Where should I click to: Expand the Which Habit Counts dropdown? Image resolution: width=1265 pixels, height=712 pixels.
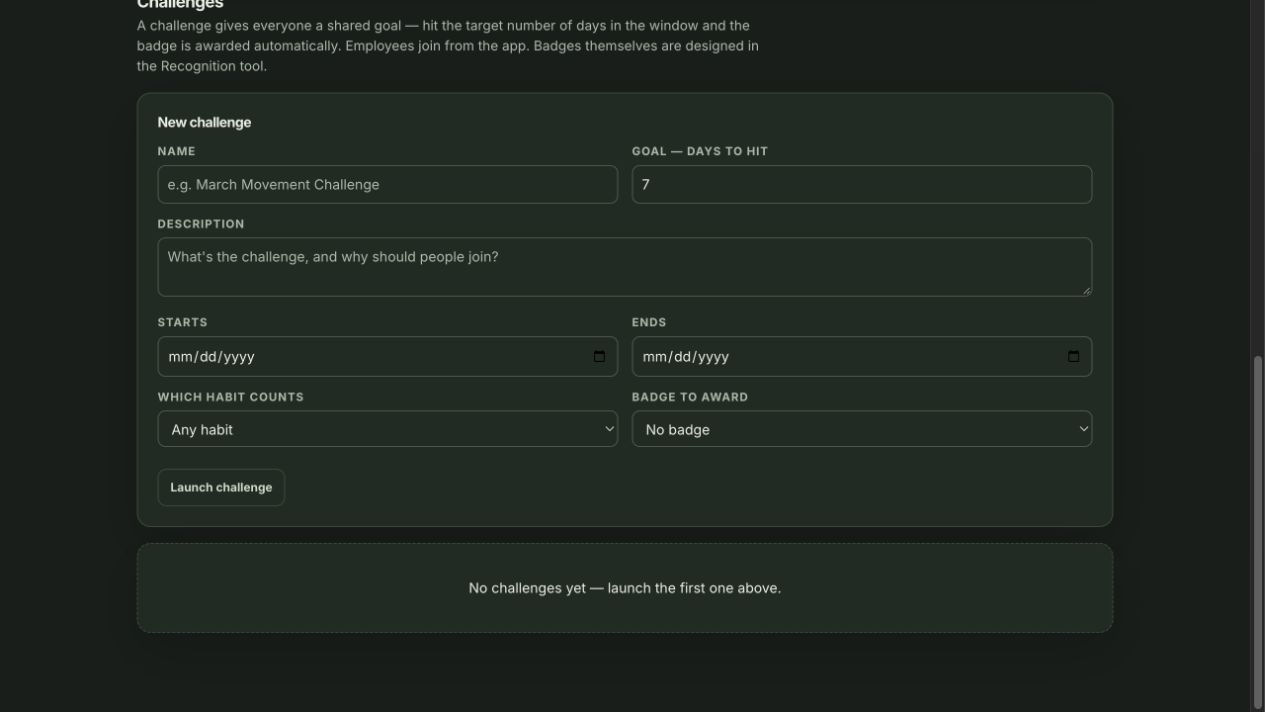(x=387, y=429)
